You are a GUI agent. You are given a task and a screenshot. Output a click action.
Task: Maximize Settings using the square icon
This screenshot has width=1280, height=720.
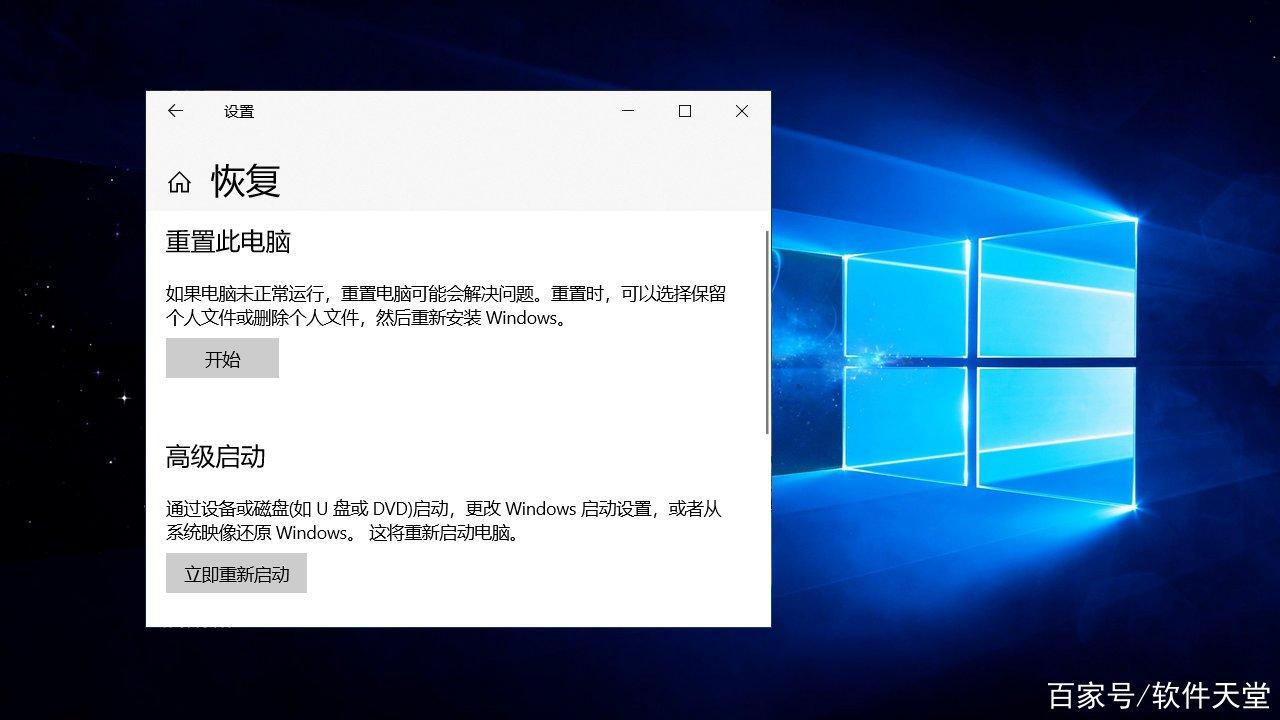[685, 111]
